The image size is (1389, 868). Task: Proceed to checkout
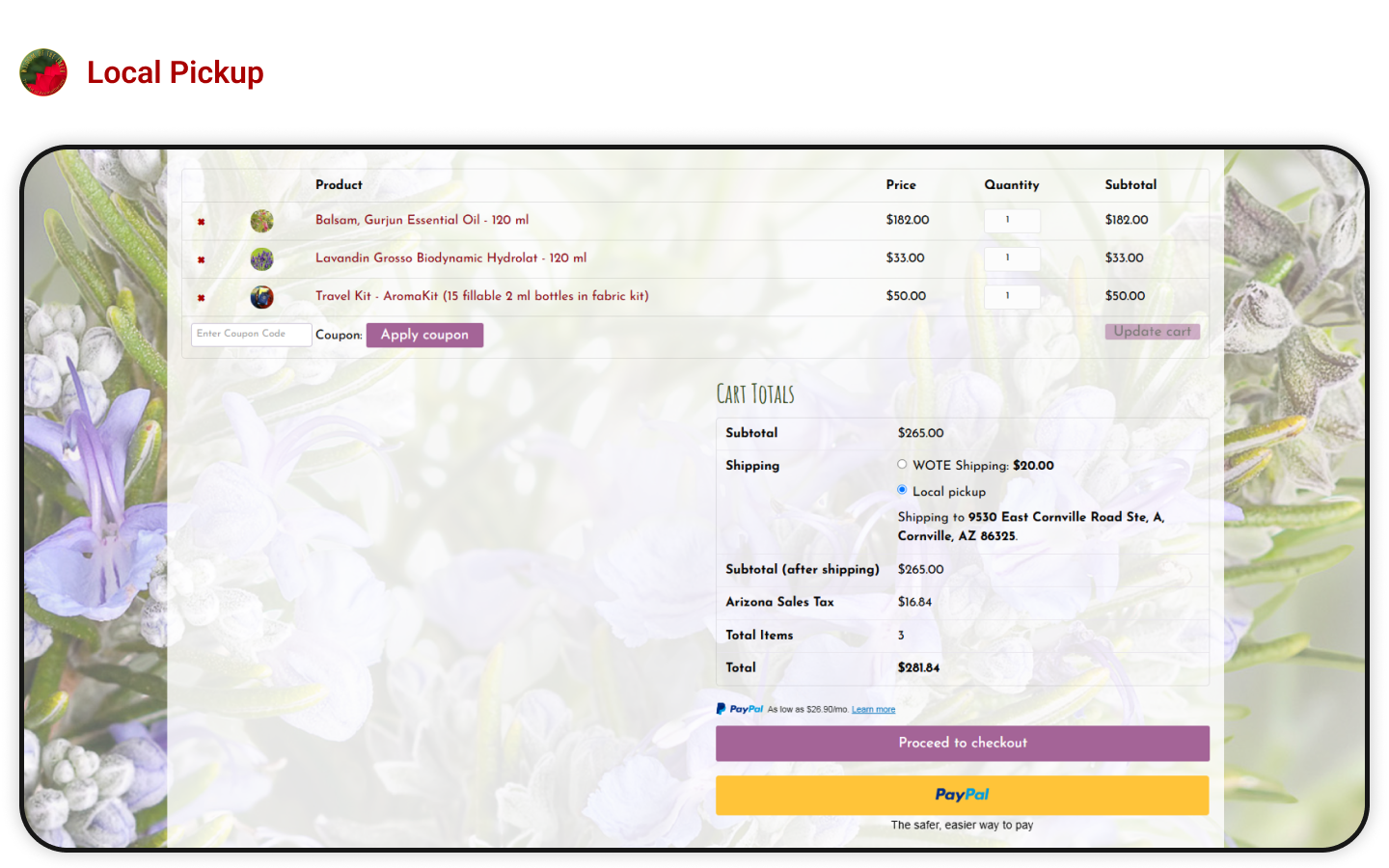click(962, 744)
